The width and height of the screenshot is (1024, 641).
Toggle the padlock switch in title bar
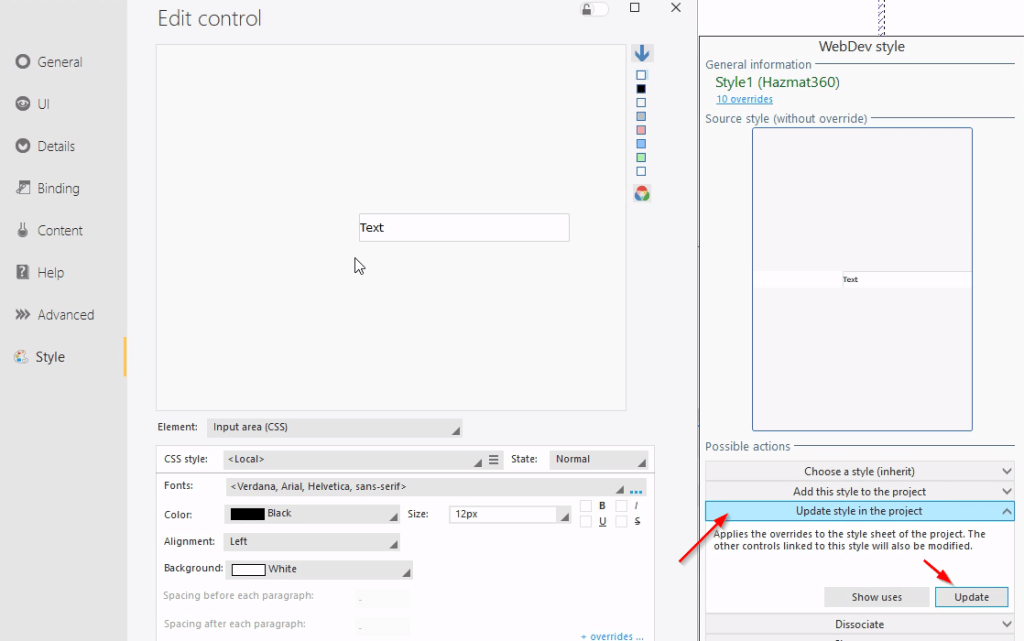pos(595,9)
